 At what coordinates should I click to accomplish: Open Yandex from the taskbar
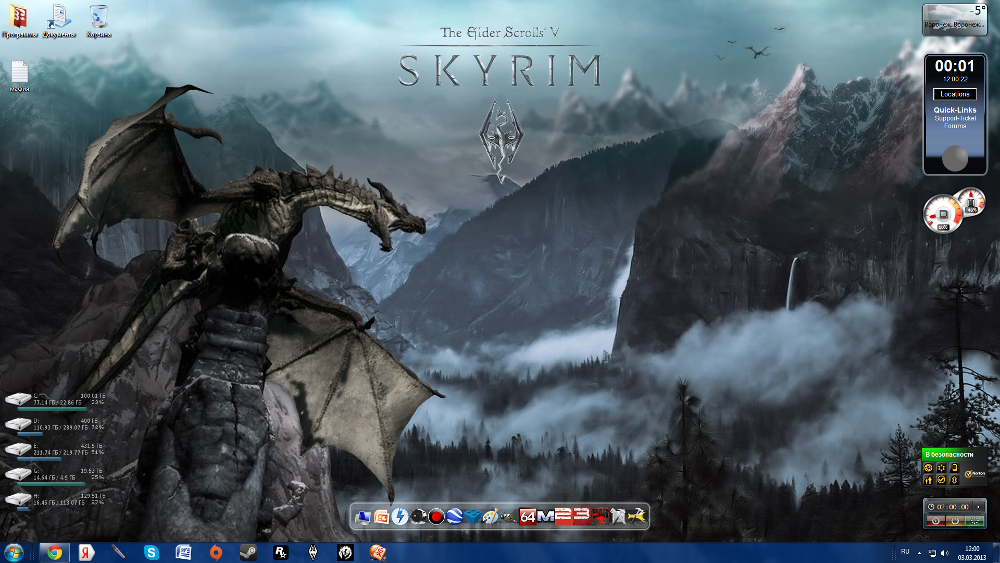(x=87, y=553)
